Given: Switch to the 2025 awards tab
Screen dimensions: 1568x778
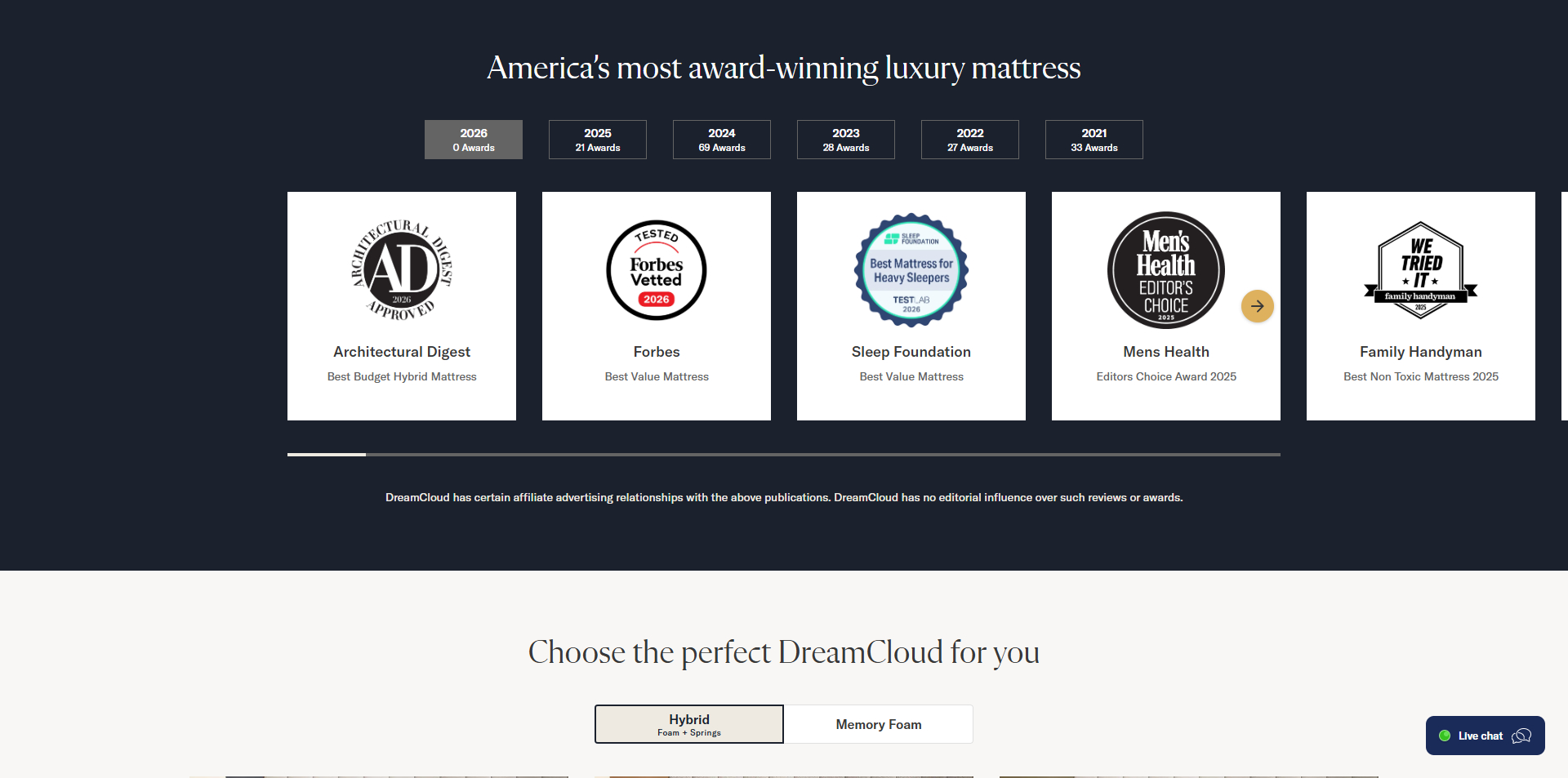Looking at the screenshot, I should 597,139.
